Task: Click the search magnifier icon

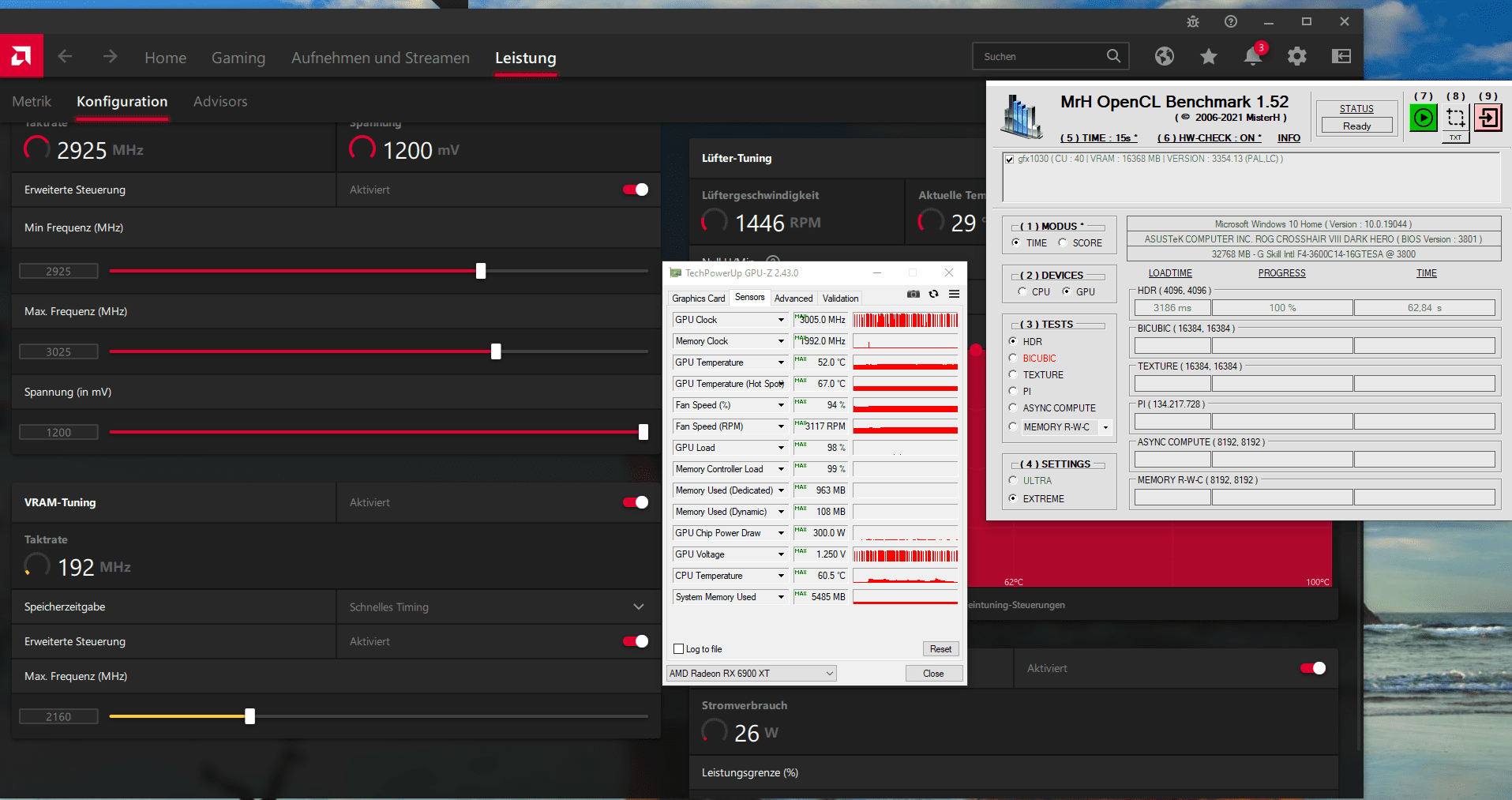Action: (1113, 56)
